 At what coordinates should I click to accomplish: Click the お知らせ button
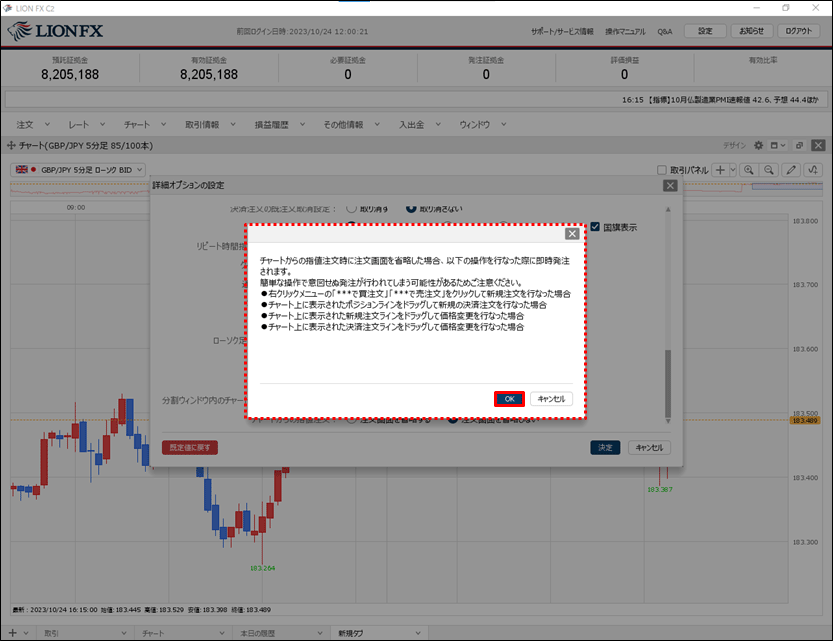752,31
